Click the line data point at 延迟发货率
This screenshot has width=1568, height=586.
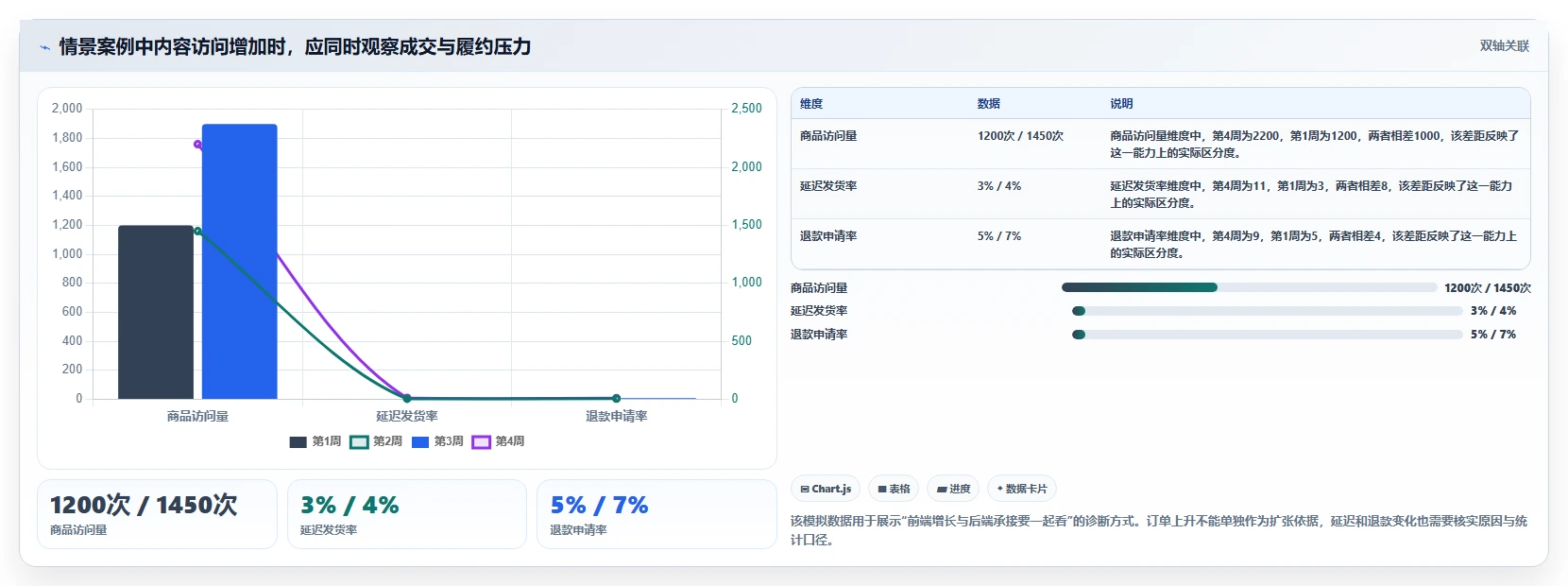click(x=407, y=398)
